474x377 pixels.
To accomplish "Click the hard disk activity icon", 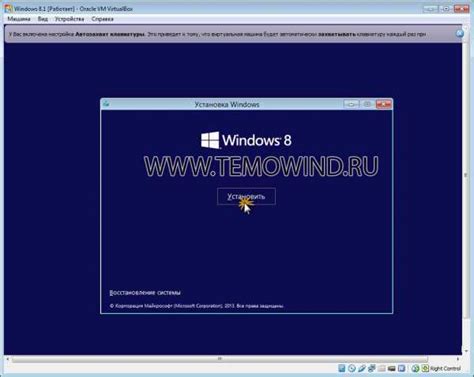I will click(342, 368).
